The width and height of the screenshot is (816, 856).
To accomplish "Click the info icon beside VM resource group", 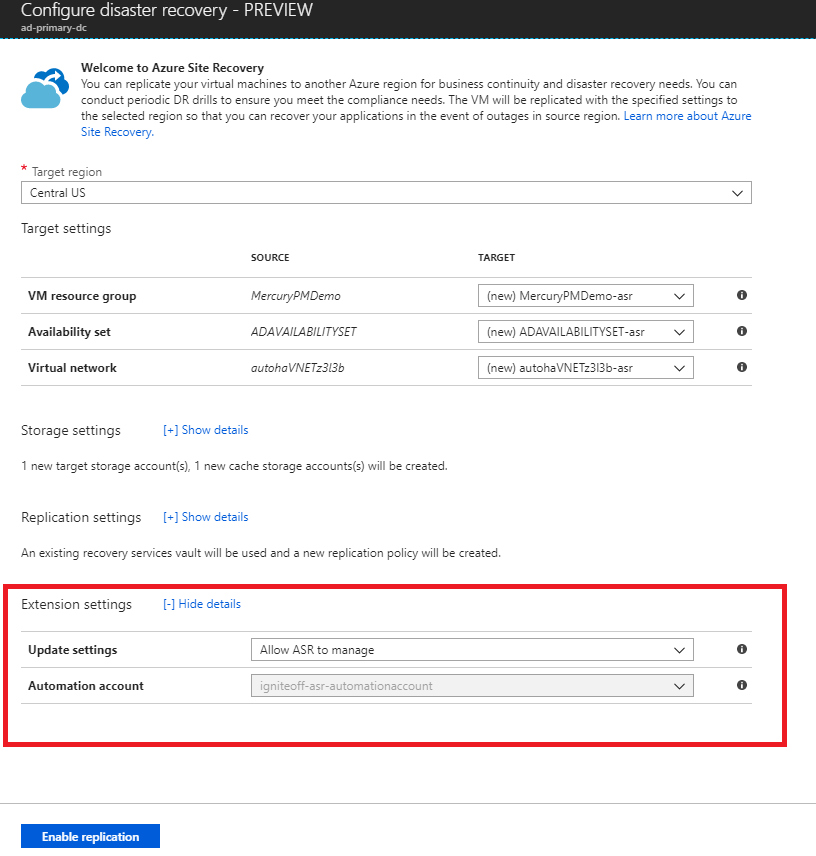I will (742, 295).
